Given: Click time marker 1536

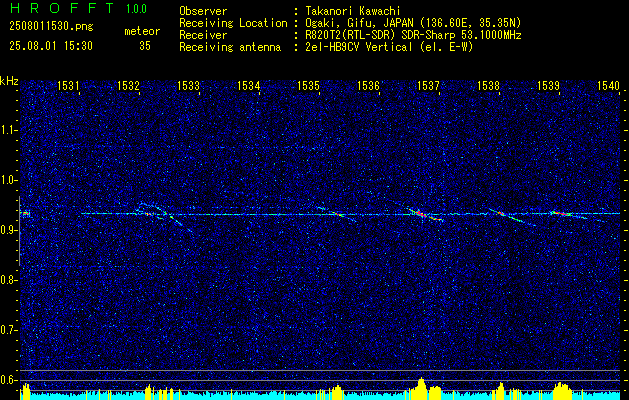Looking at the screenshot, I should [368, 85].
